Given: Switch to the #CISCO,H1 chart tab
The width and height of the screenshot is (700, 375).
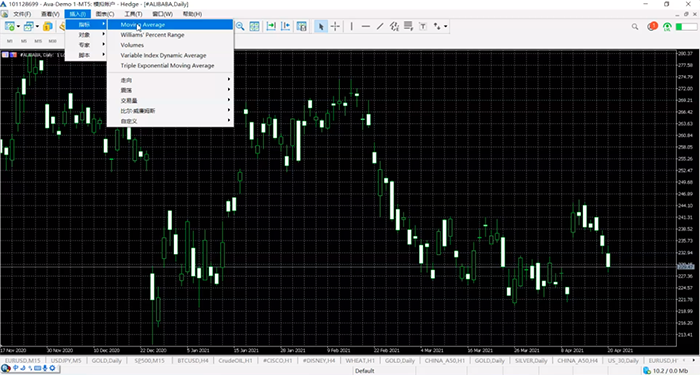Looking at the screenshot, I should (277, 360).
